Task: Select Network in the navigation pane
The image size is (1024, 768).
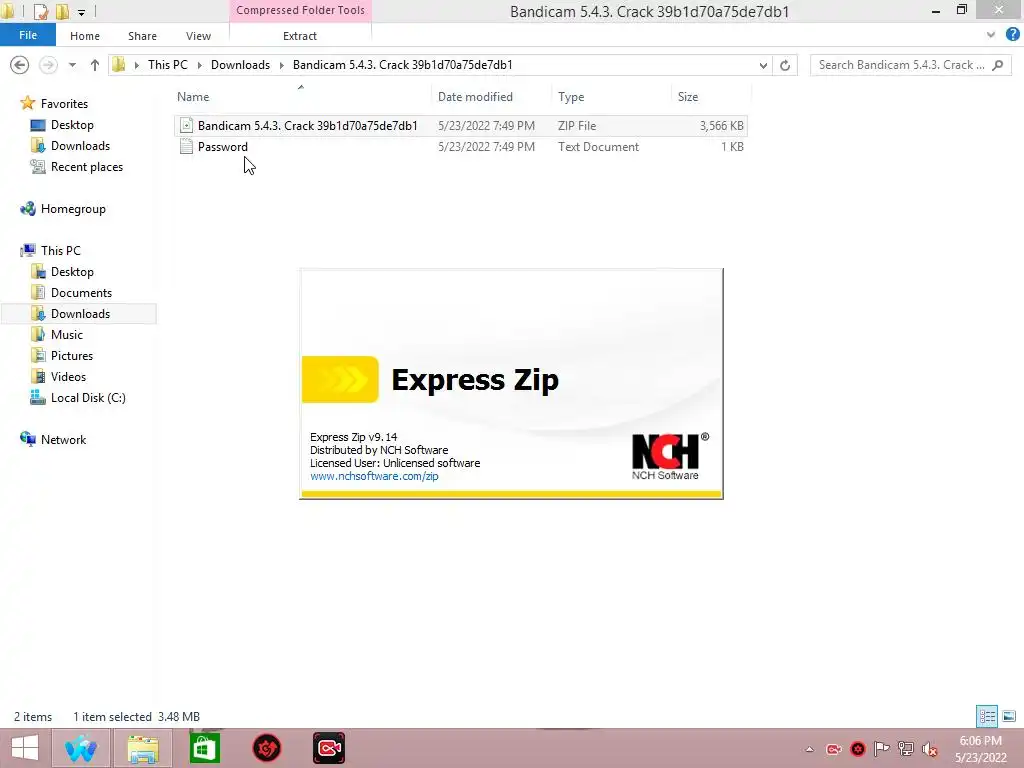Action: coord(63,440)
